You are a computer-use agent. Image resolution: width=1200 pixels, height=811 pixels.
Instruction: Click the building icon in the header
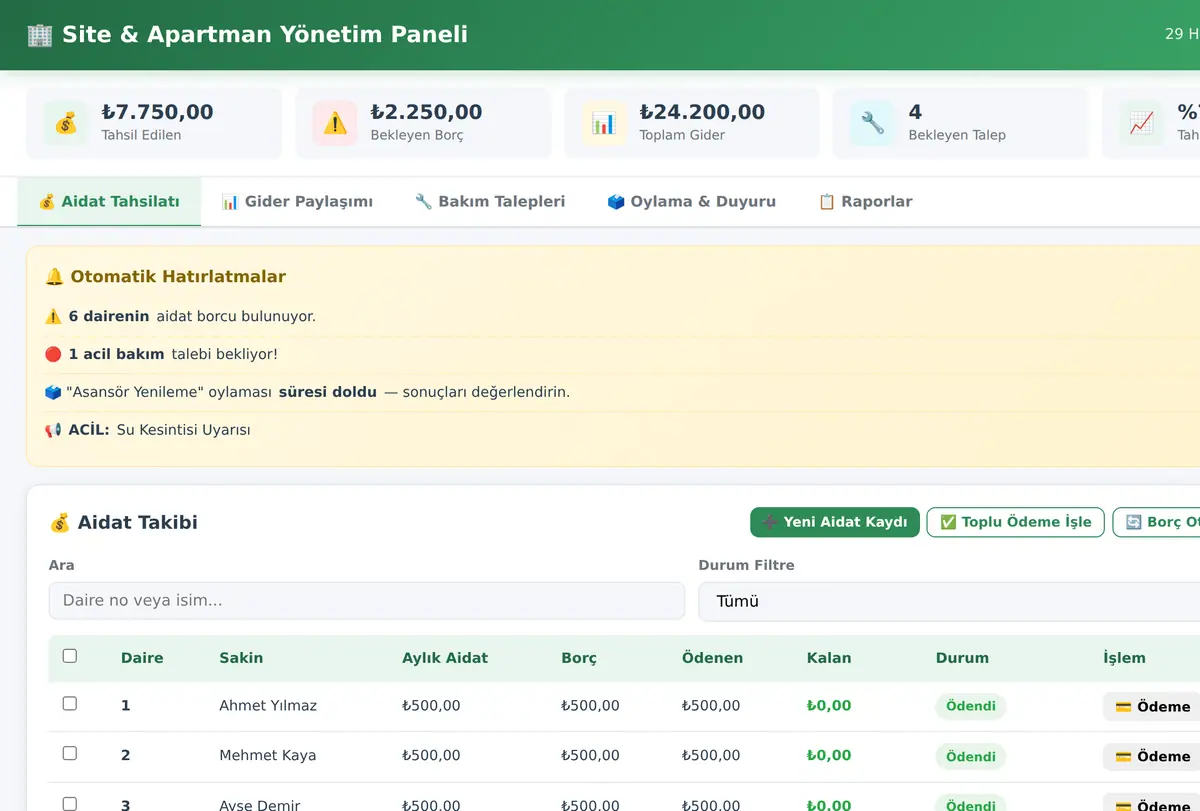[x=40, y=35]
